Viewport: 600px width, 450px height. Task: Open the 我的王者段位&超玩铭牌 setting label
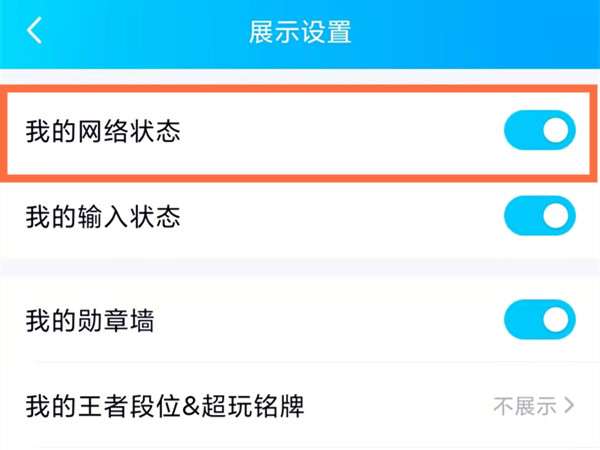tap(165, 406)
